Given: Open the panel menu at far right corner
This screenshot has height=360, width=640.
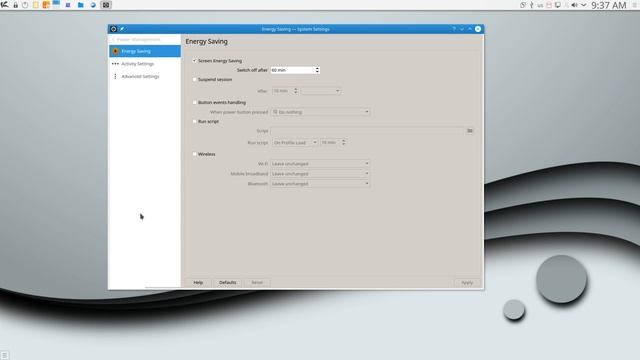Looking at the screenshot, I should pos(636,5).
